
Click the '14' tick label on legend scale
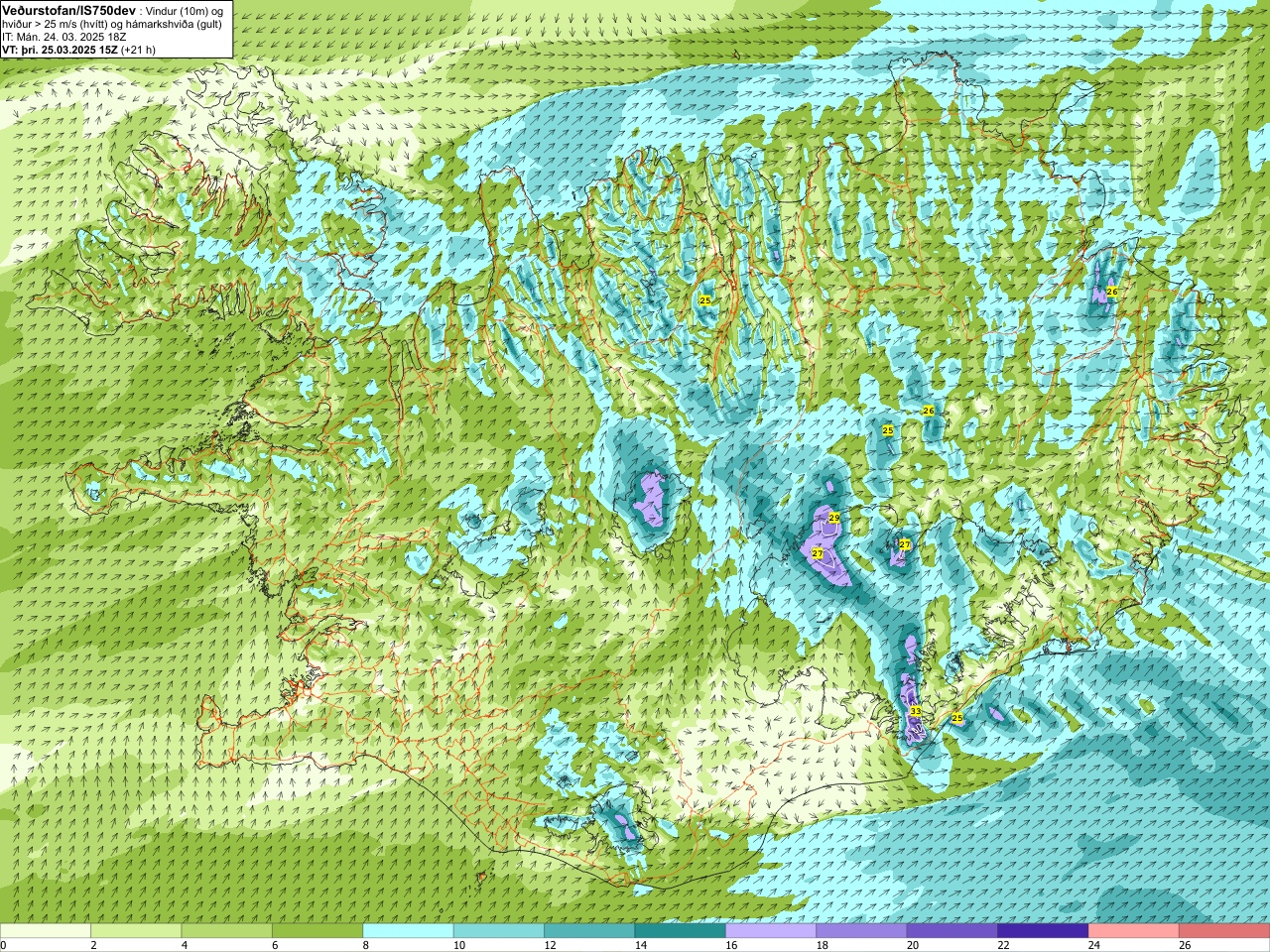639,946
